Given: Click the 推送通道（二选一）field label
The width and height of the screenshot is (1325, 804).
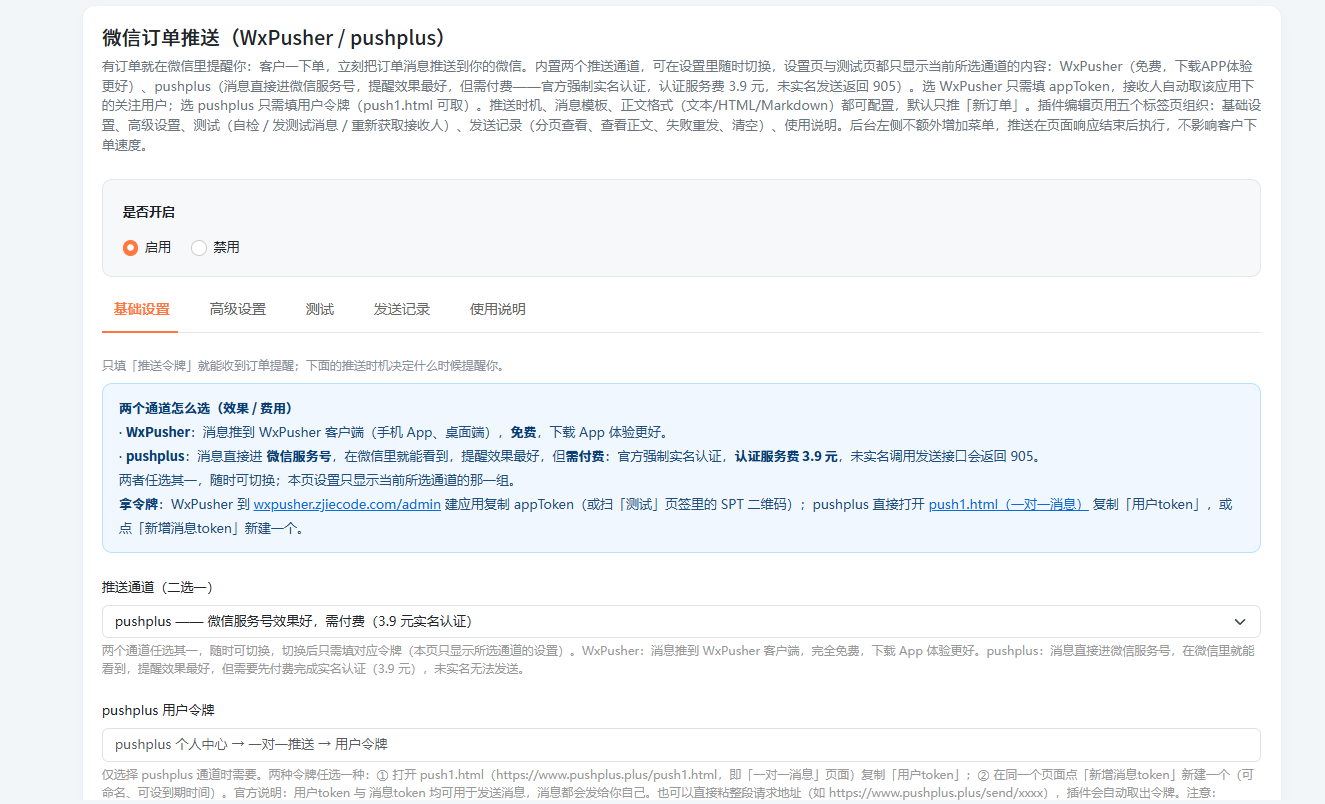Looking at the screenshot, I should pyautogui.click(x=158, y=587).
